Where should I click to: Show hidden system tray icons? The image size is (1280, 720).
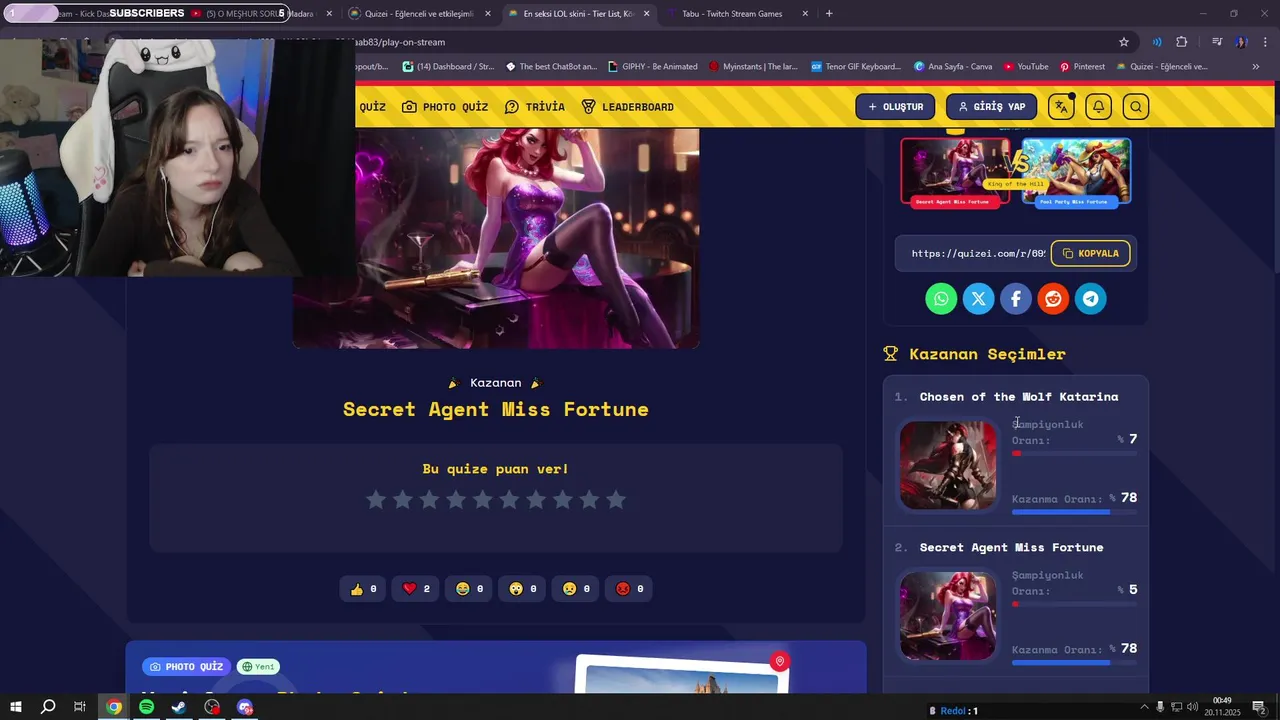pos(1144,707)
